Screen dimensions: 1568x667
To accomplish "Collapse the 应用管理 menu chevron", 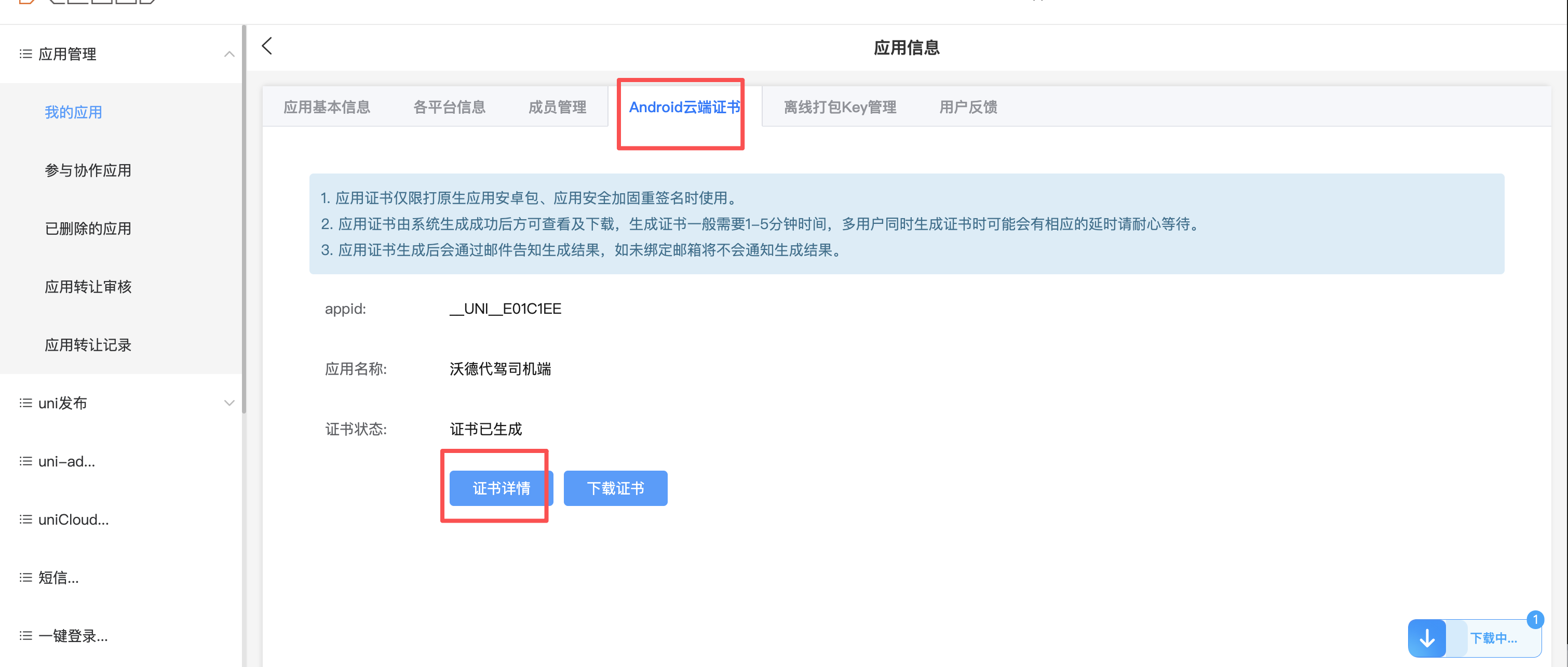I will 229,54.
